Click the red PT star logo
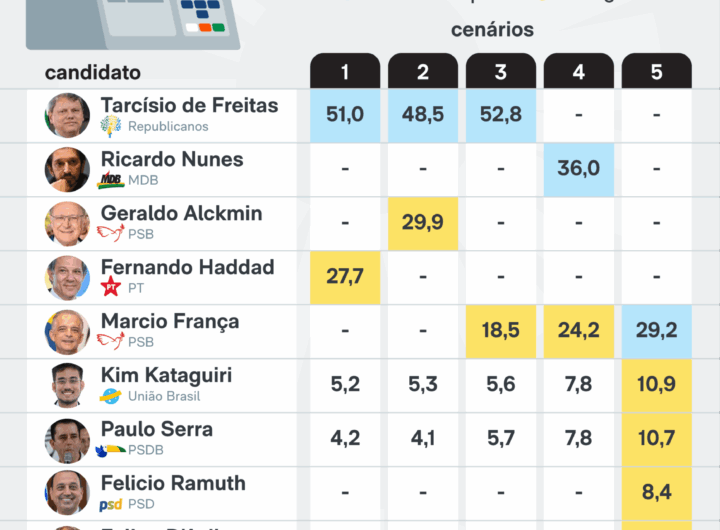 click(x=110, y=288)
